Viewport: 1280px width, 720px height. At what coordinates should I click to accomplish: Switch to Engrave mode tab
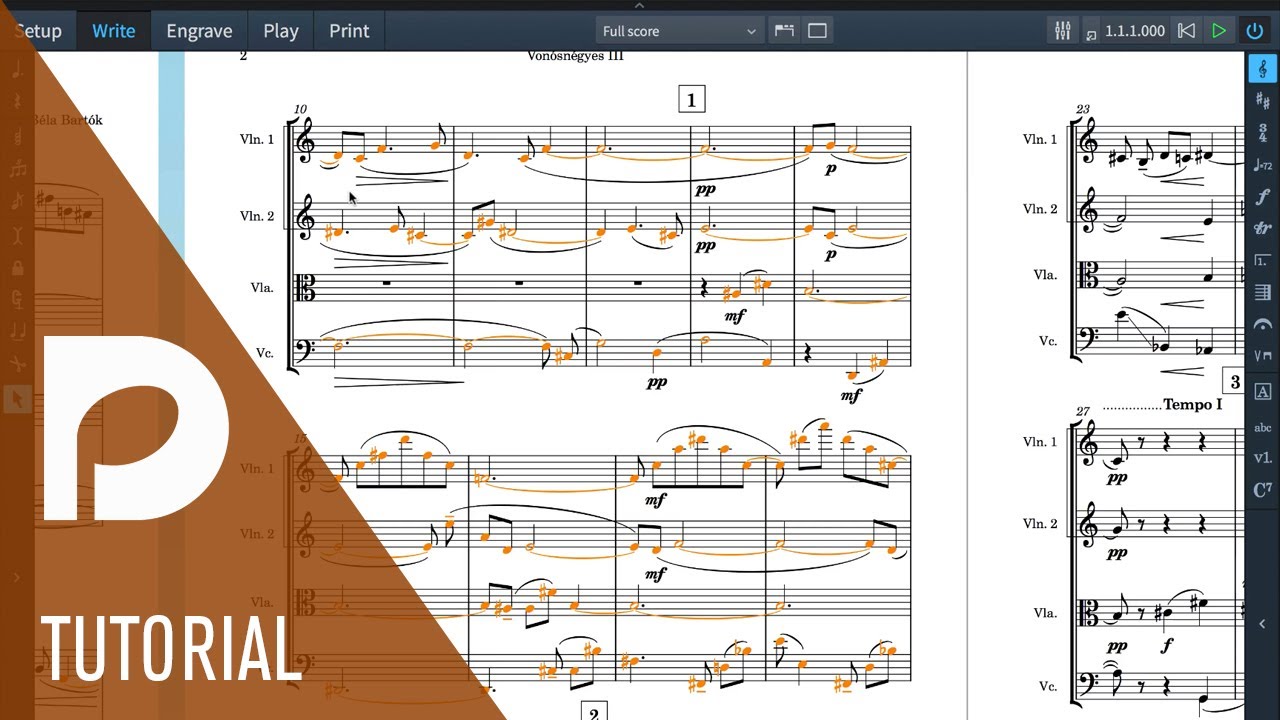pyautogui.click(x=199, y=31)
